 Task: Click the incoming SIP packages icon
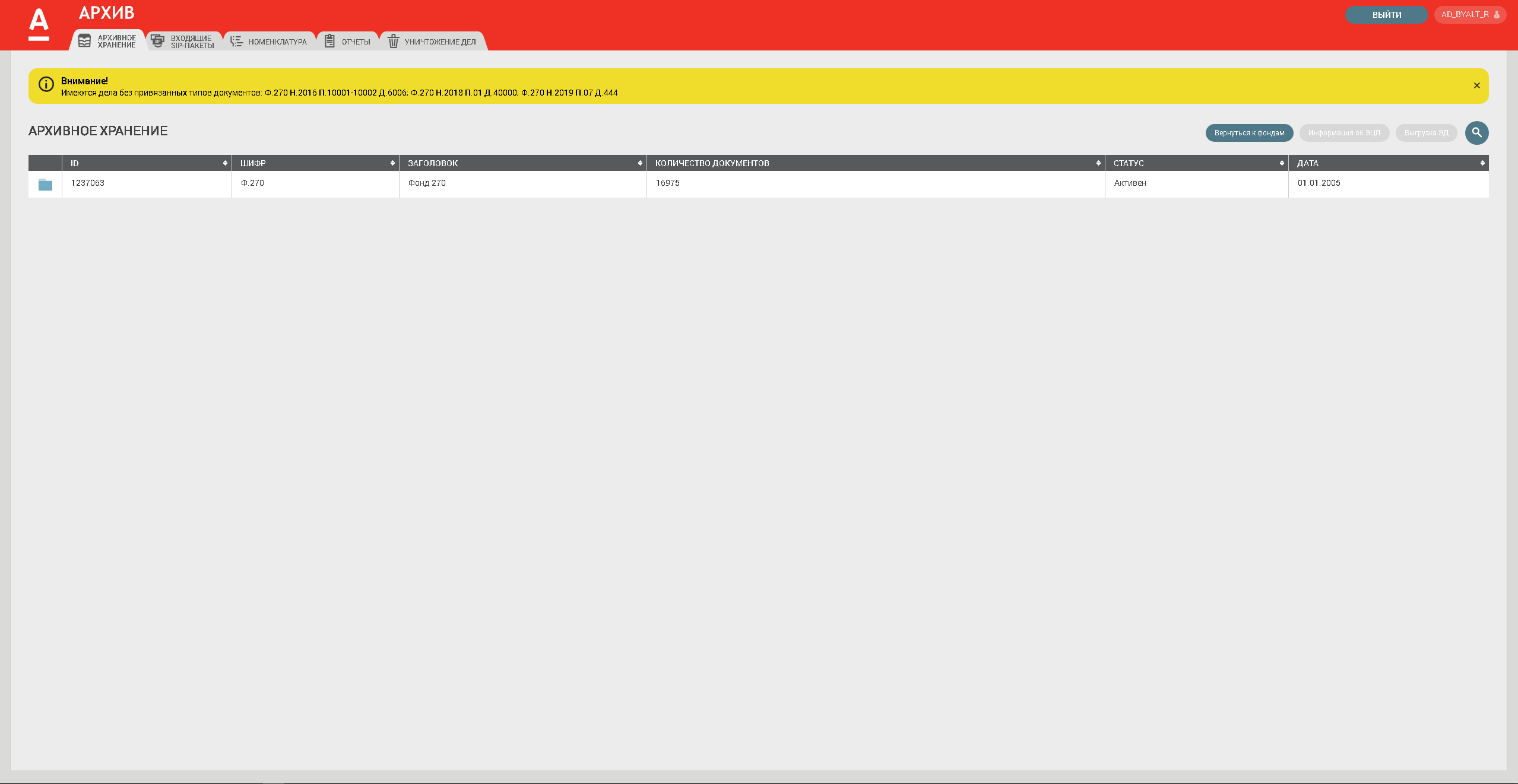157,41
